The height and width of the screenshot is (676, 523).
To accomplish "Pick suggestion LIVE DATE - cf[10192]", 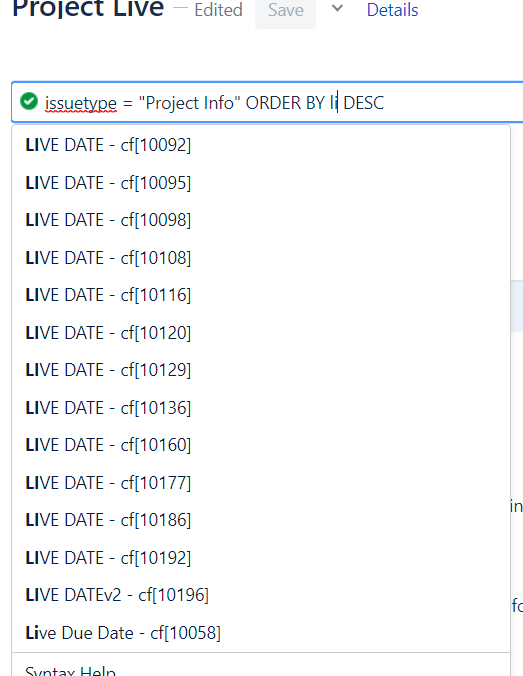I will [261, 558].
